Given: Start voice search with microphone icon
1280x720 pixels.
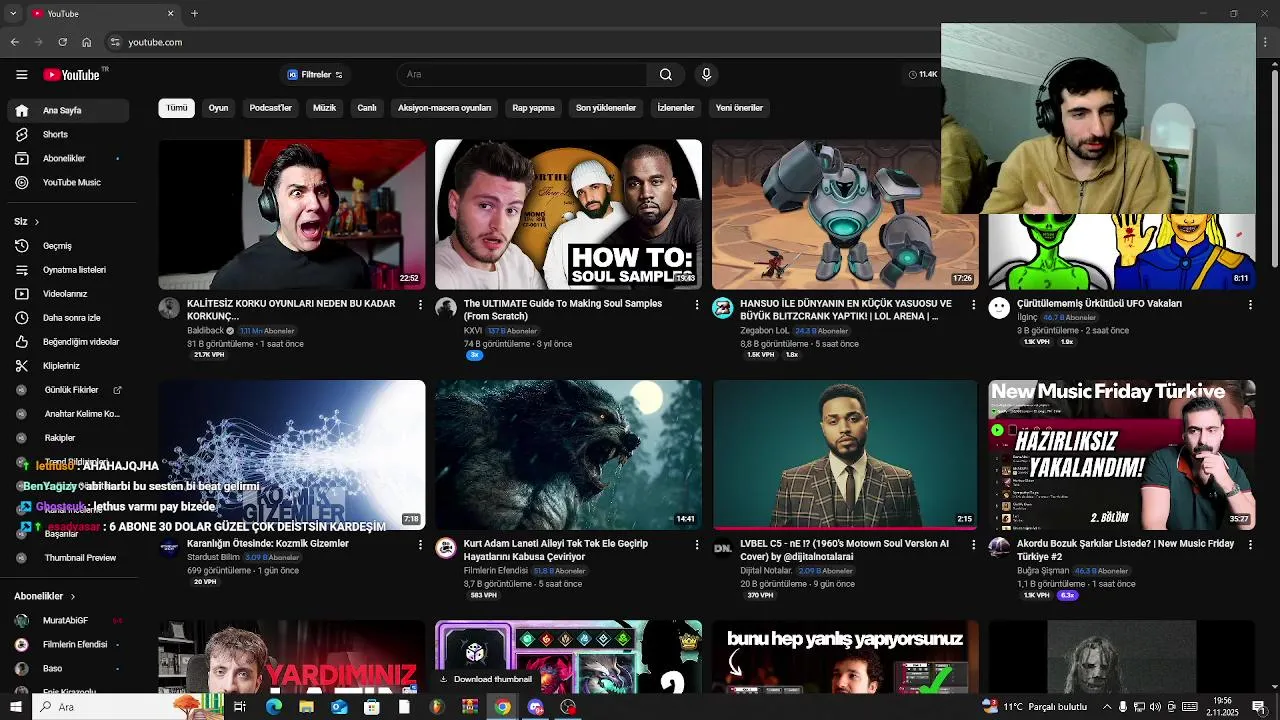Looking at the screenshot, I should pos(706,74).
